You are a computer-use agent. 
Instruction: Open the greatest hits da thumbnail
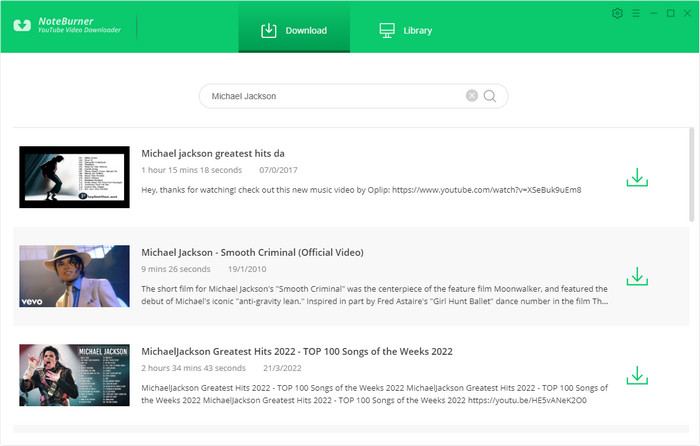click(x=75, y=177)
